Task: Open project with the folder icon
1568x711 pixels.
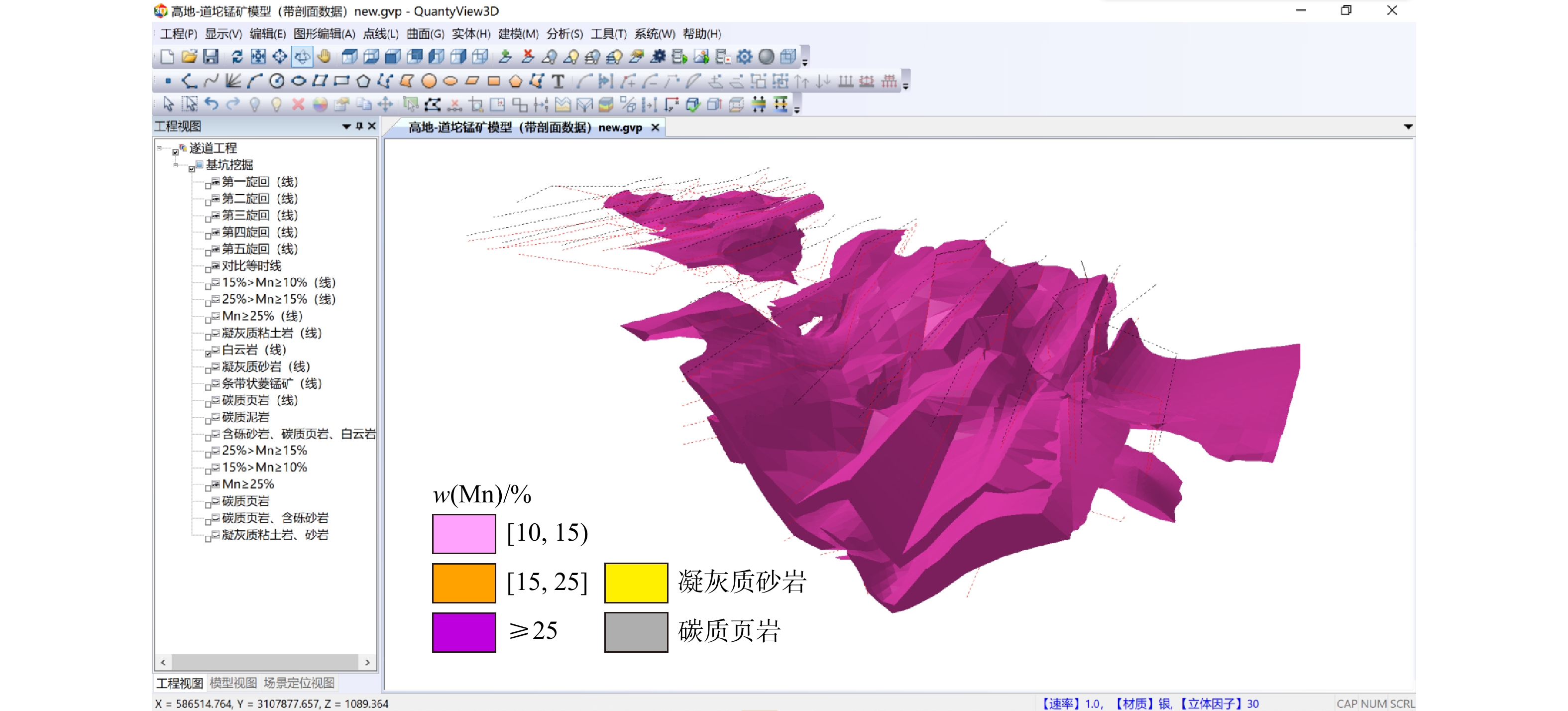Action: (x=189, y=57)
